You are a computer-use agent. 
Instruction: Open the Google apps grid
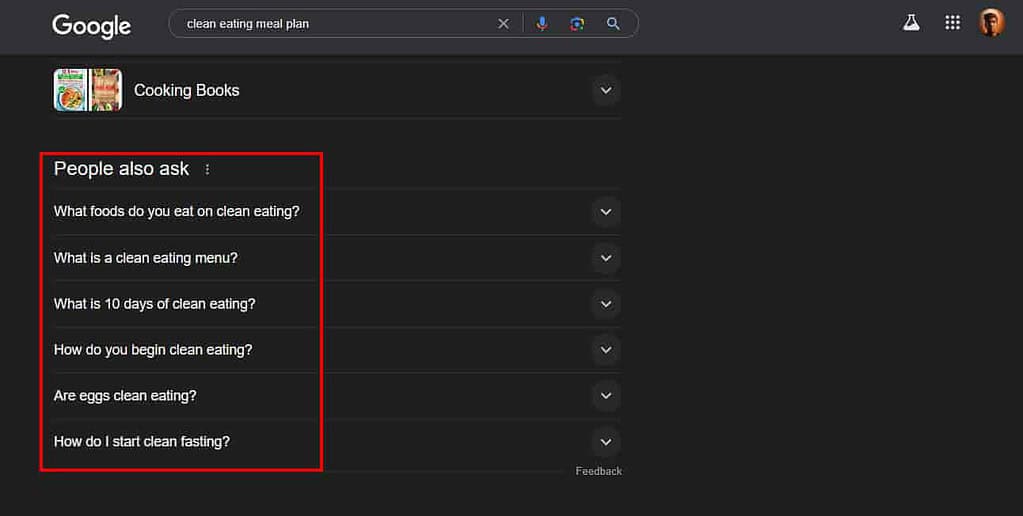click(952, 23)
